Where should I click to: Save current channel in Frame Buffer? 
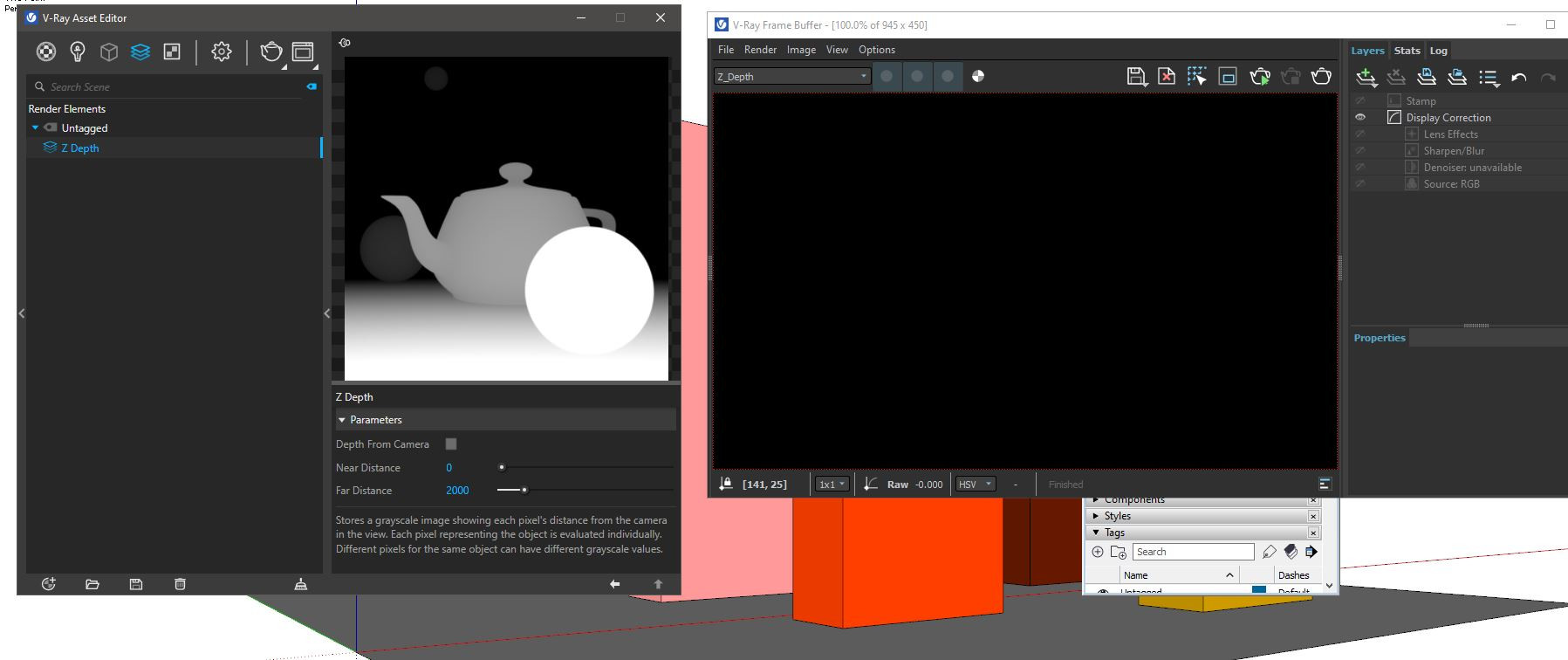[x=1136, y=77]
